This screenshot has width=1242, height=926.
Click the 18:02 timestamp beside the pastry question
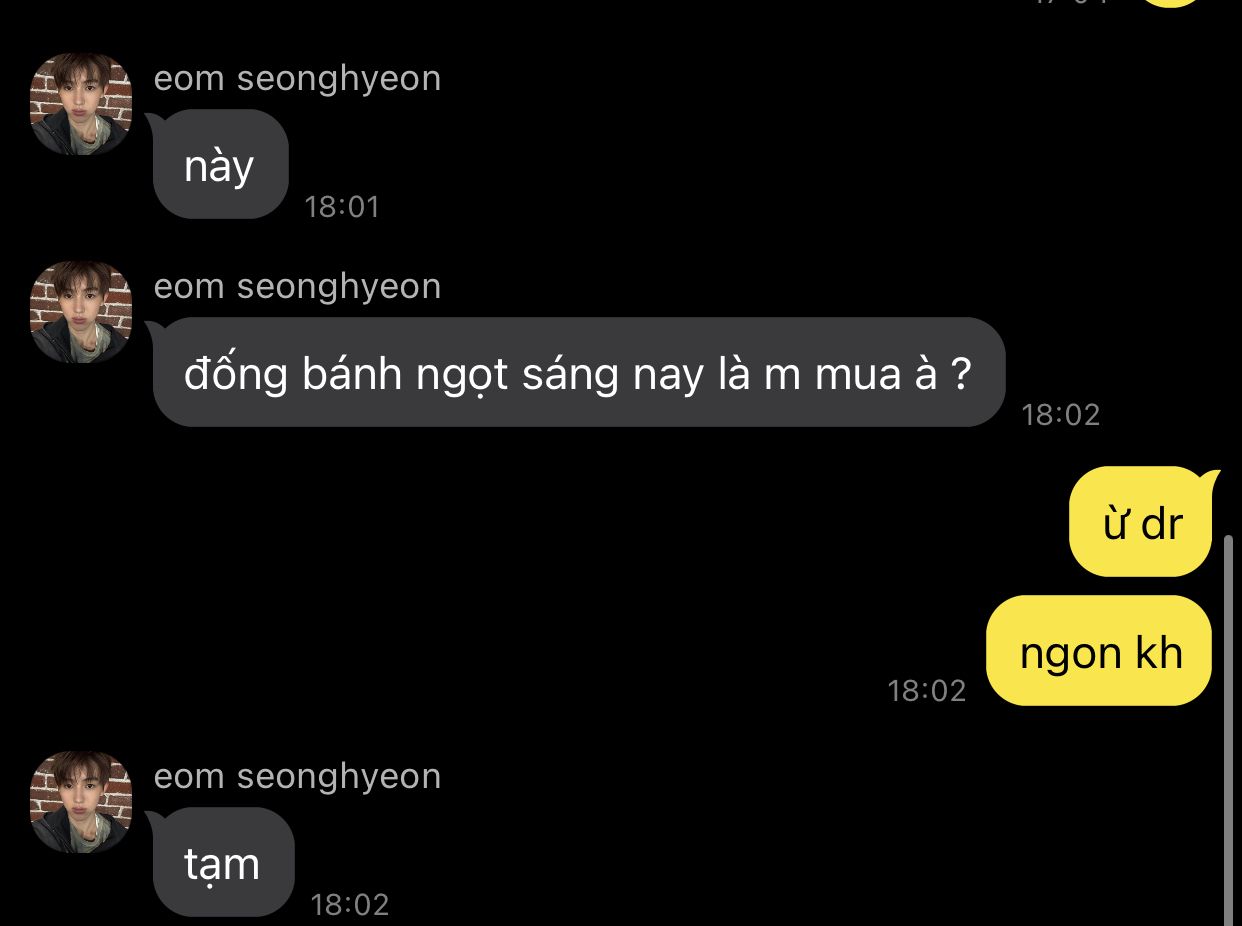pos(1060,415)
